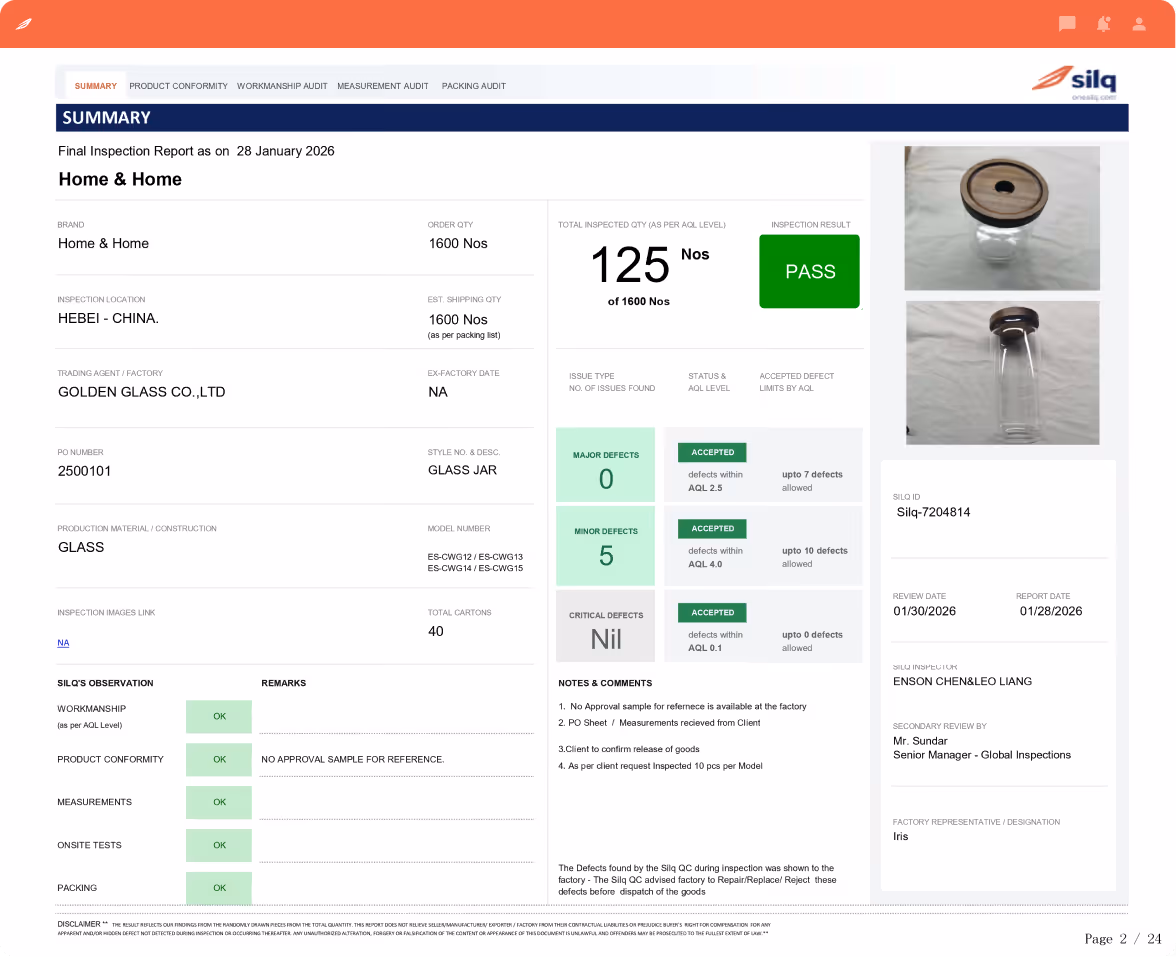1176x957 pixels.
Task: Click the Silq-7204814 ID value
Action: tap(933, 512)
